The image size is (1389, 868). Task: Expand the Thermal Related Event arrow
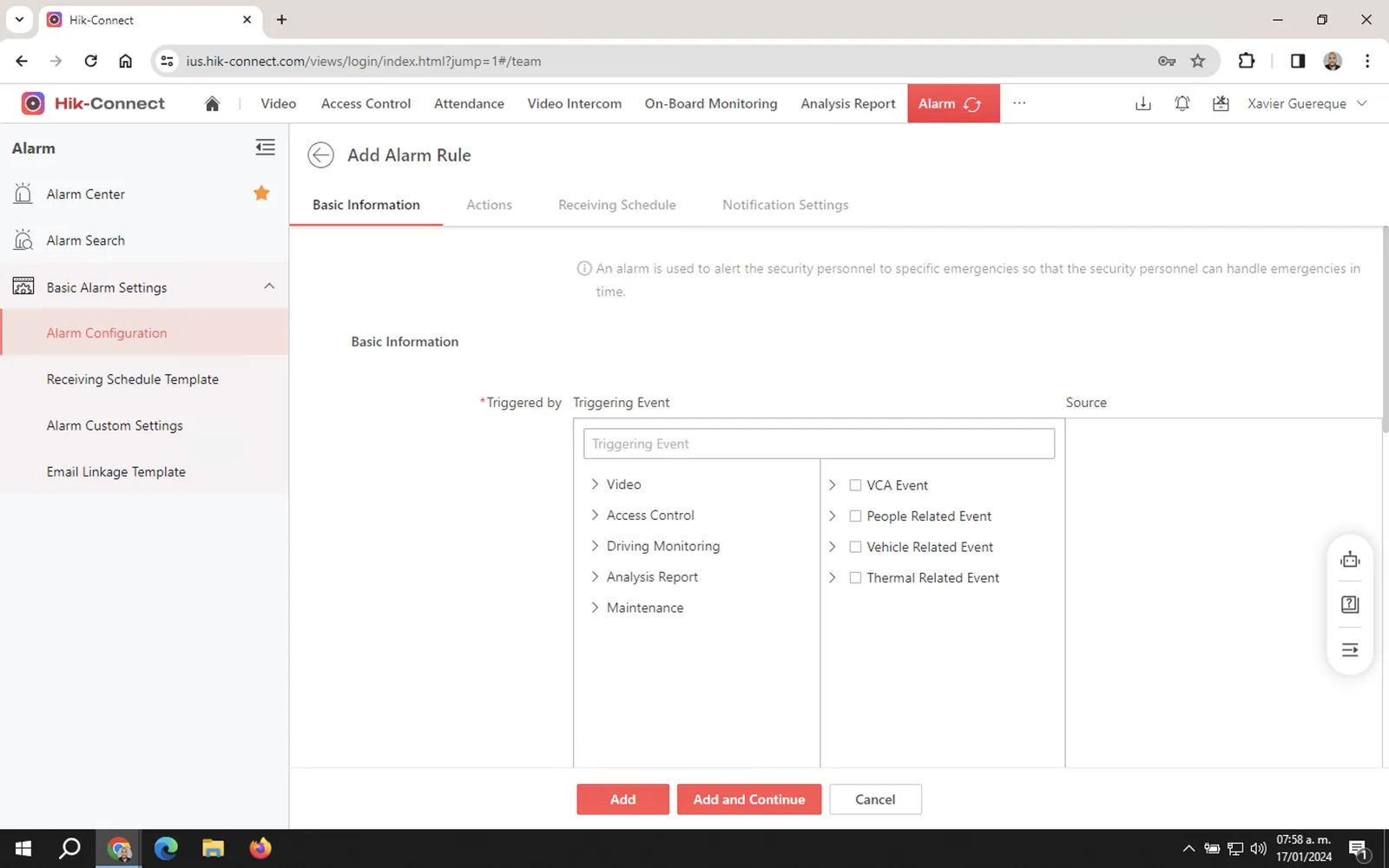(832, 577)
